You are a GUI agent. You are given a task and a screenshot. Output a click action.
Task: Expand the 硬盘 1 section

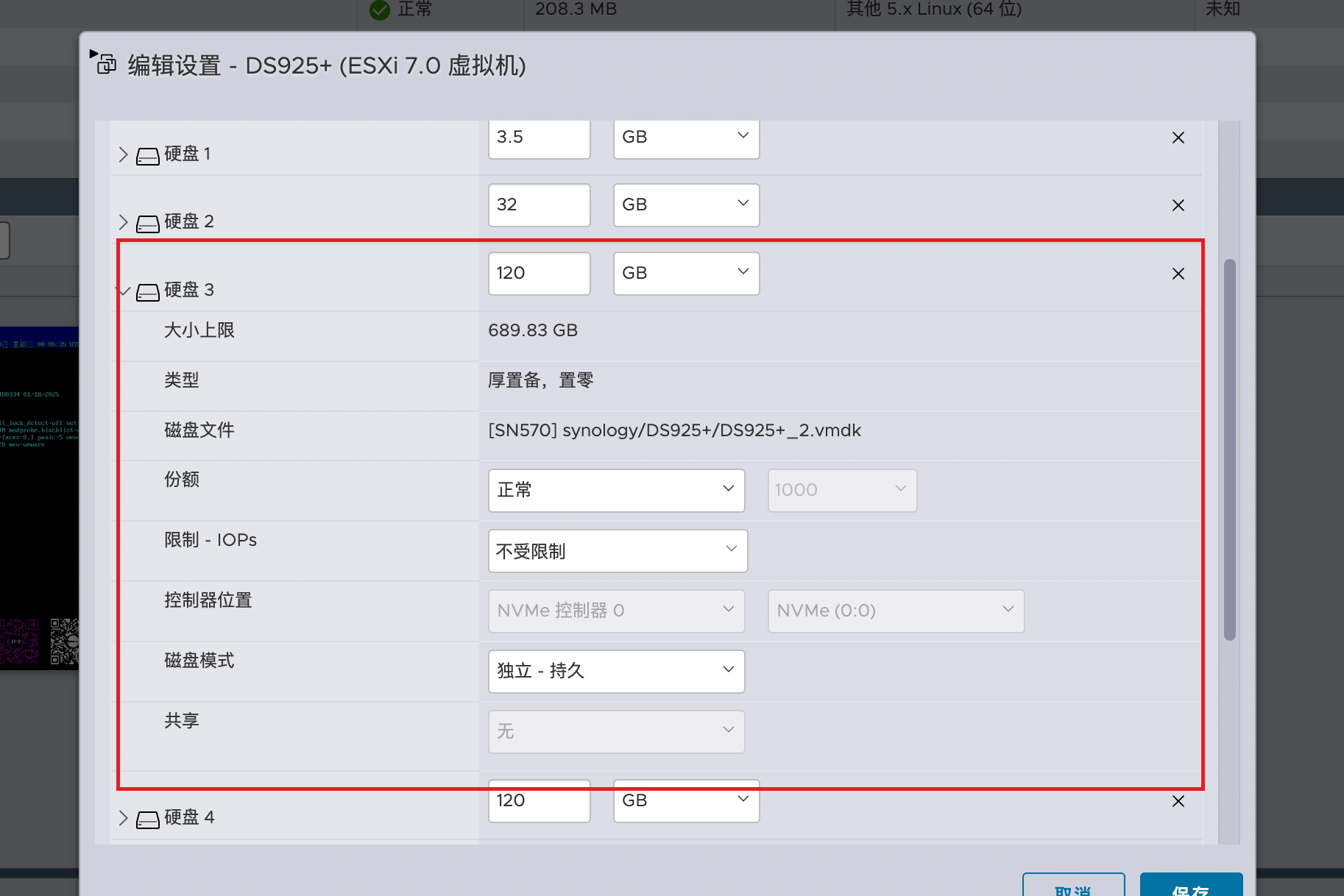point(124,154)
